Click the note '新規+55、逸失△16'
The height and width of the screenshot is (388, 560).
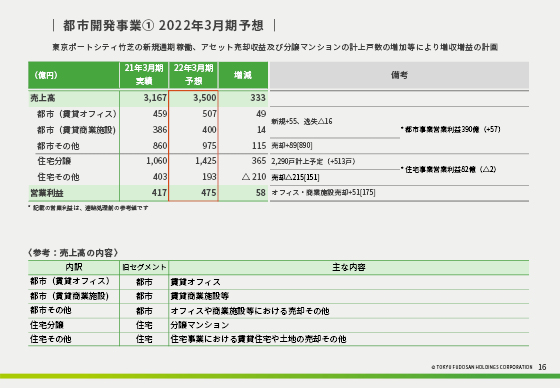pyautogui.click(x=302, y=121)
